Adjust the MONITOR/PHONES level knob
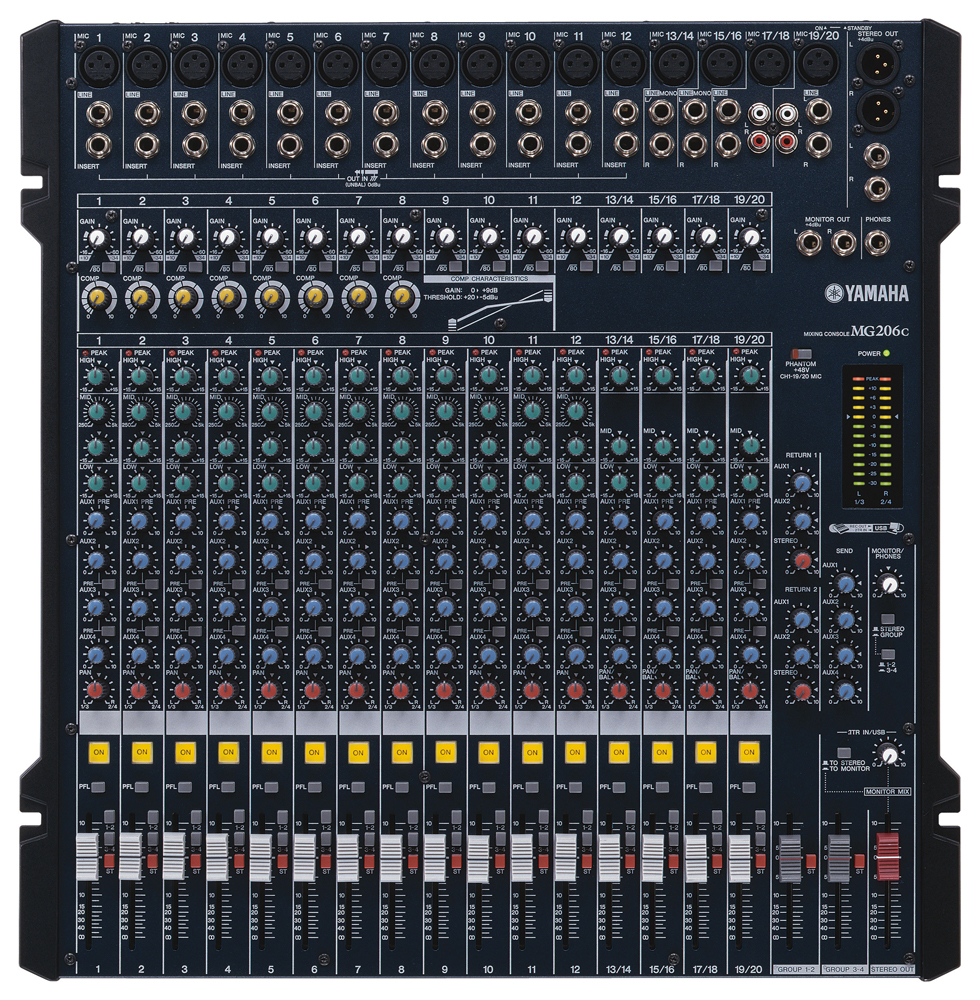Screen dimensions: 980x1000 (887, 582)
